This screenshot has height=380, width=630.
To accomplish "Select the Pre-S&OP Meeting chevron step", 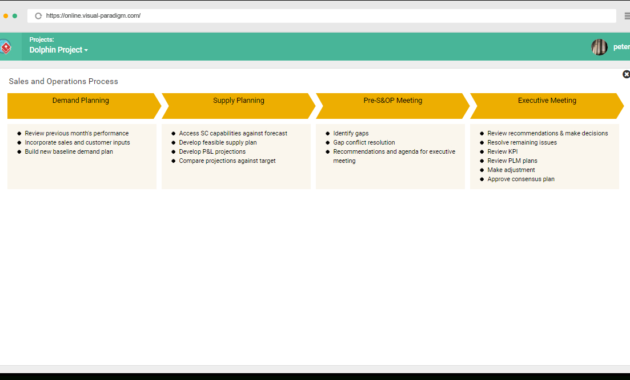I will point(393,106).
